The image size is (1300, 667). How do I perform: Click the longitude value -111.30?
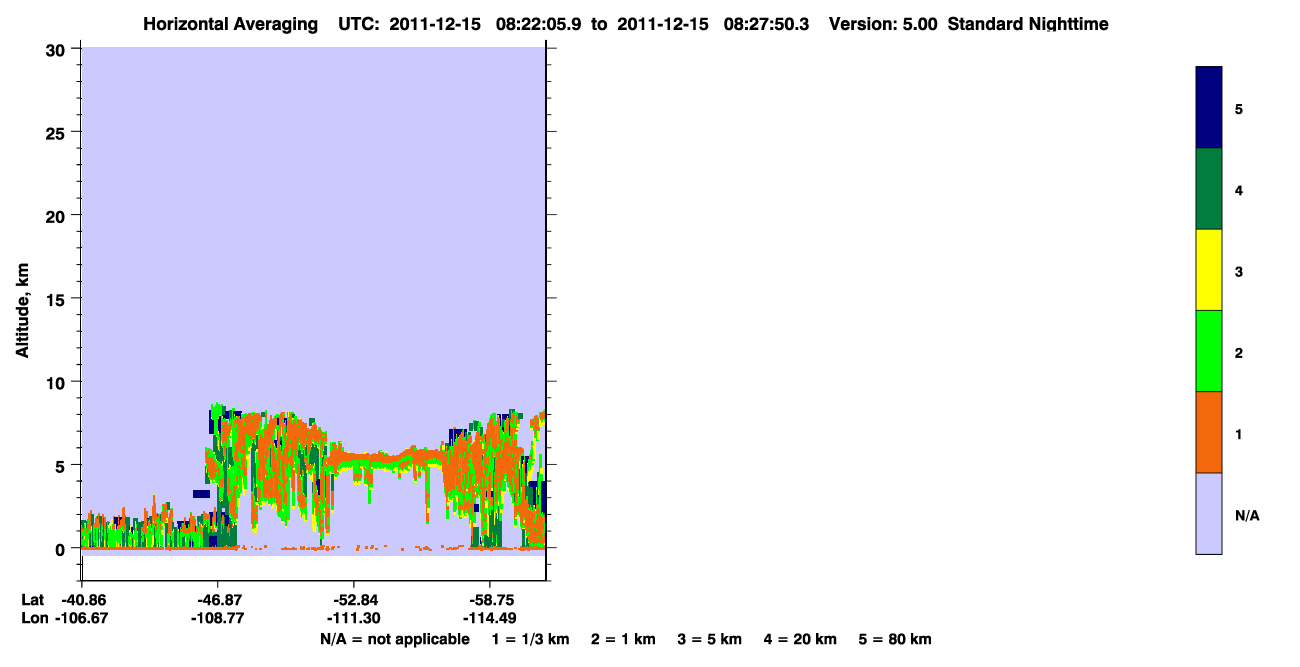[354, 618]
